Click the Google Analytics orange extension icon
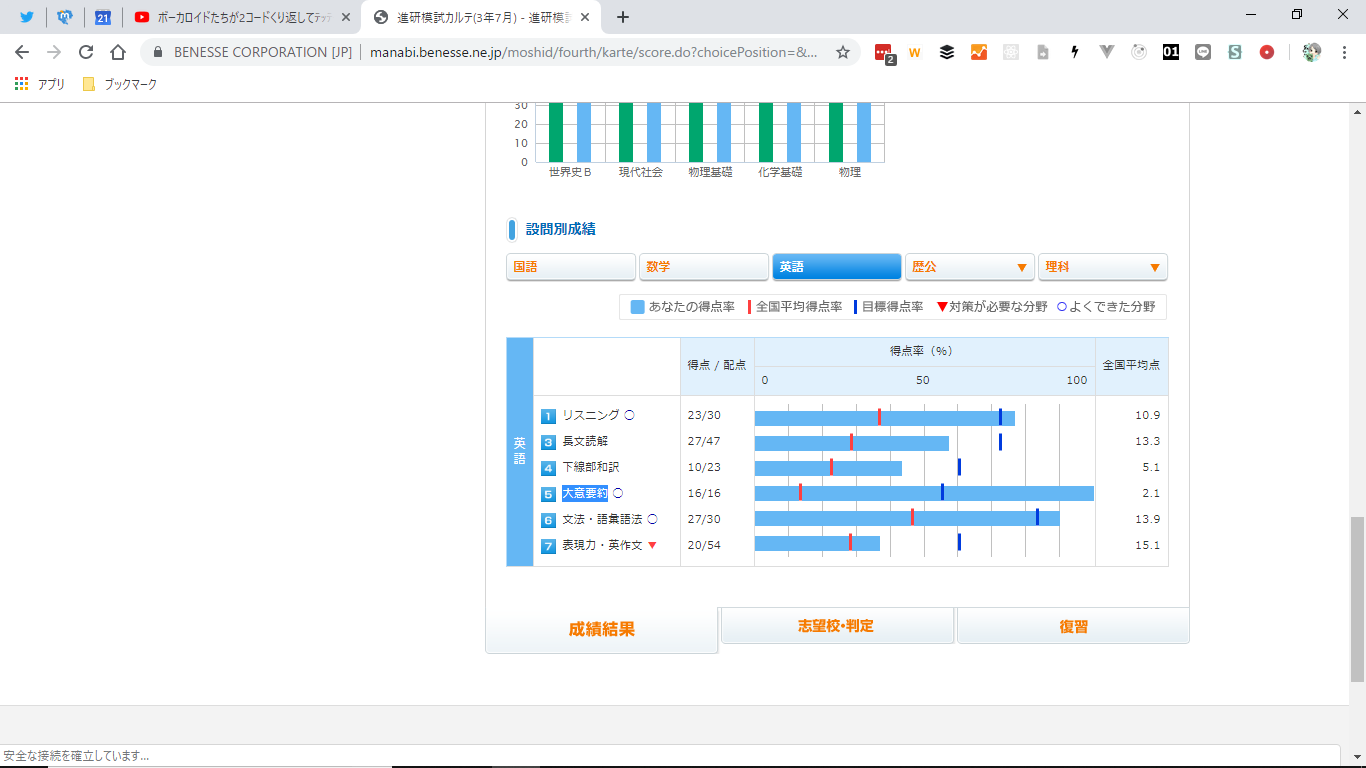The width and height of the screenshot is (1366, 768). (x=979, y=52)
